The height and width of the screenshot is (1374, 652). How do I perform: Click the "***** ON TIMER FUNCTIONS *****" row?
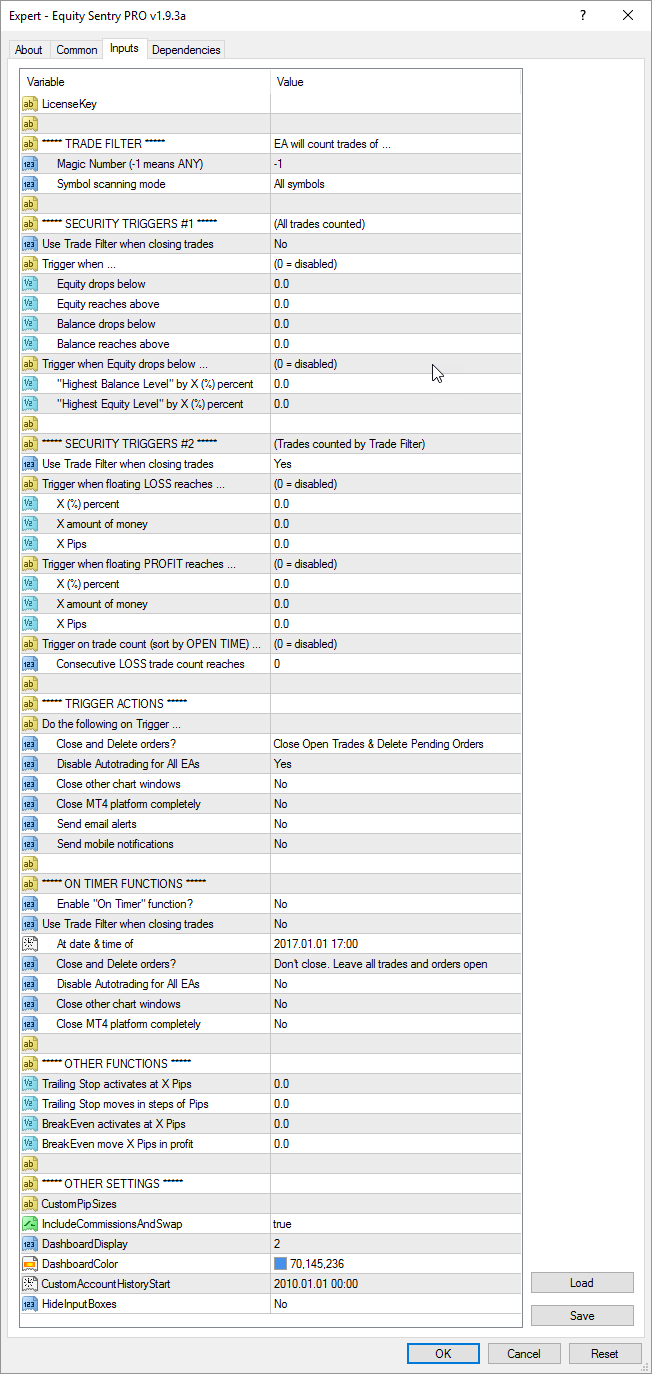point(270,884)
